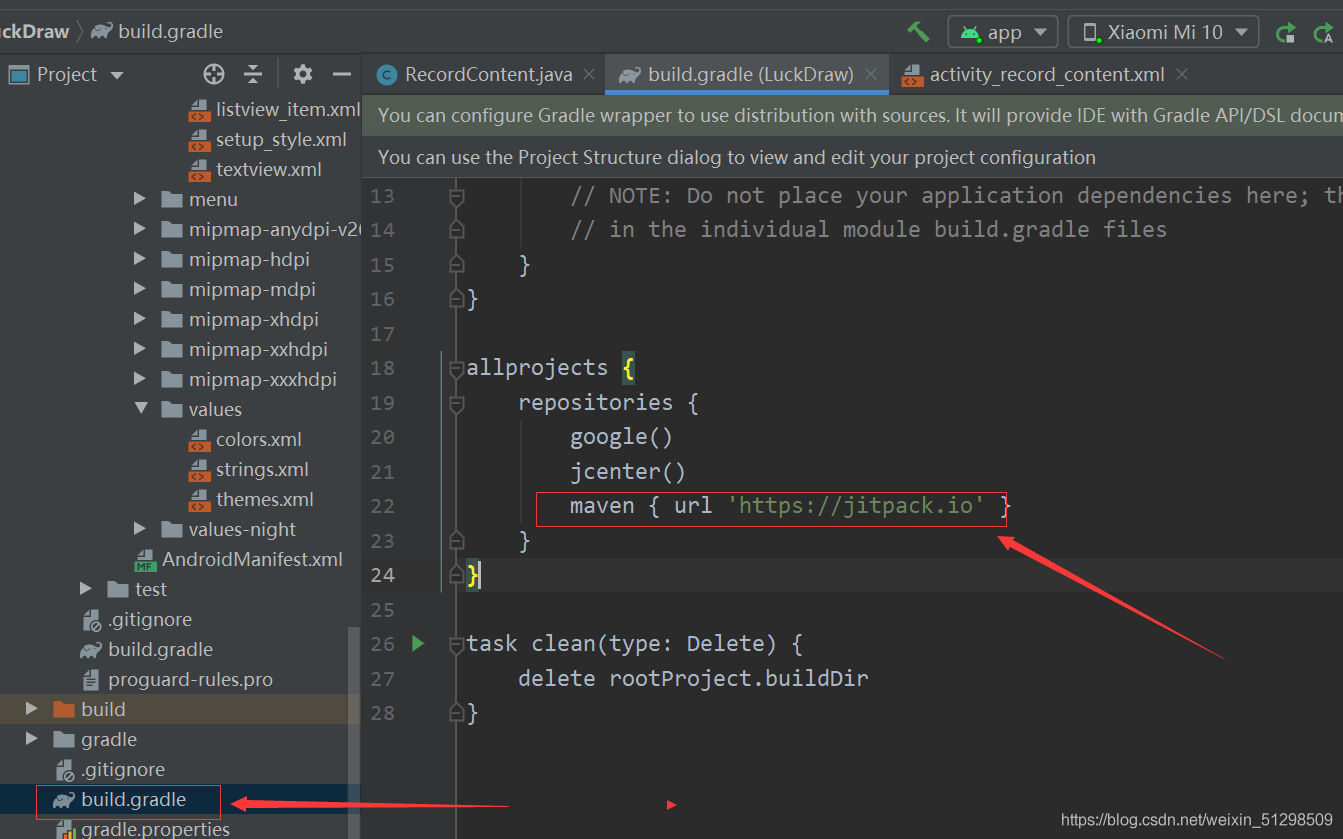The height and width of the screenshot is (839, 1343).
Task: Open listview_item.xml in the project tree
Action: point(288,110)
